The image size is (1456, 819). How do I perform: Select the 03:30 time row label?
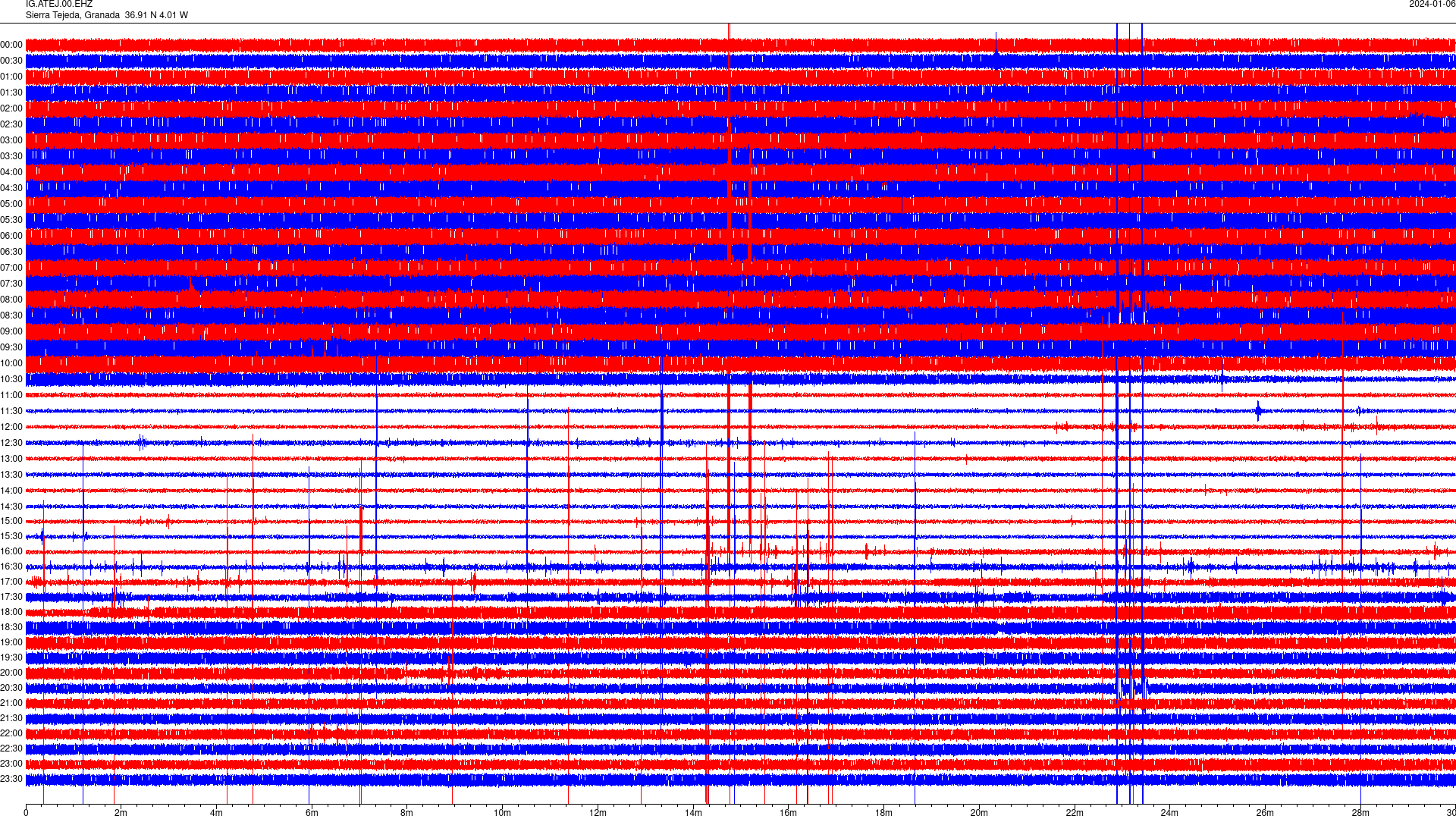click(11, 156)
